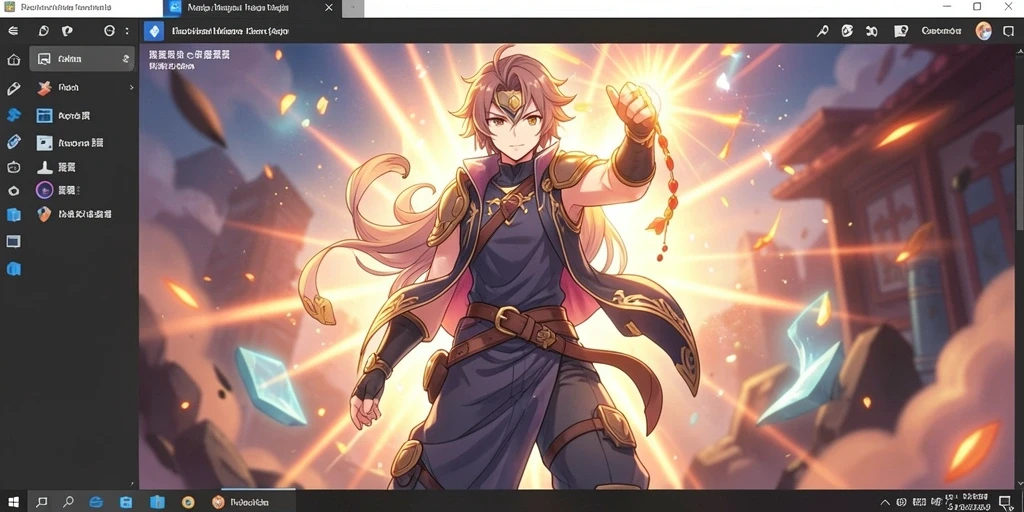Open the user avatar profile picture

[x=983, y=31]
